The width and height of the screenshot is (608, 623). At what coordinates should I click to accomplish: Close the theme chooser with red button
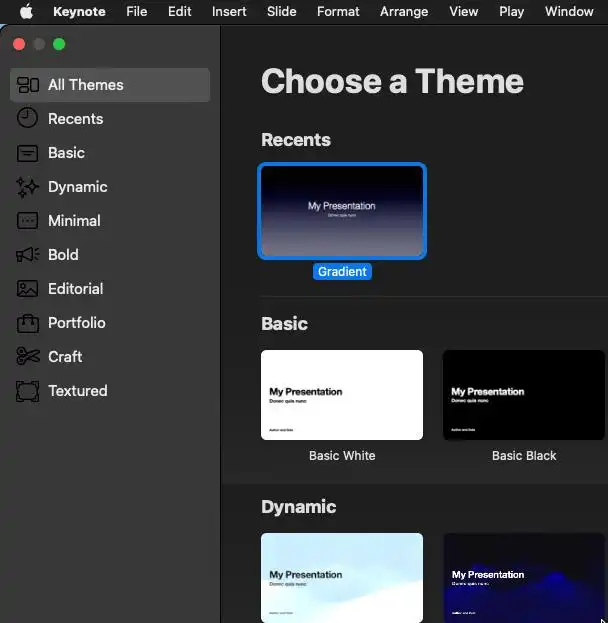click(19, 44)
